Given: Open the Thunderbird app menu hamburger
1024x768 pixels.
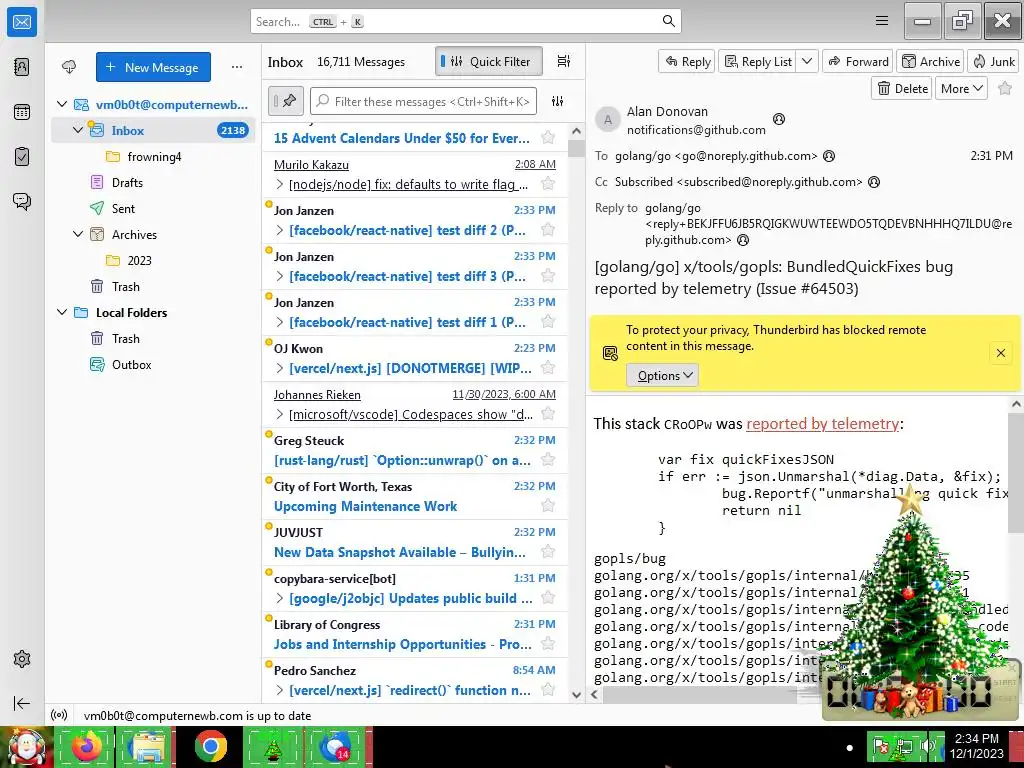Looking at the screenshot, I should tap(882, 21).
